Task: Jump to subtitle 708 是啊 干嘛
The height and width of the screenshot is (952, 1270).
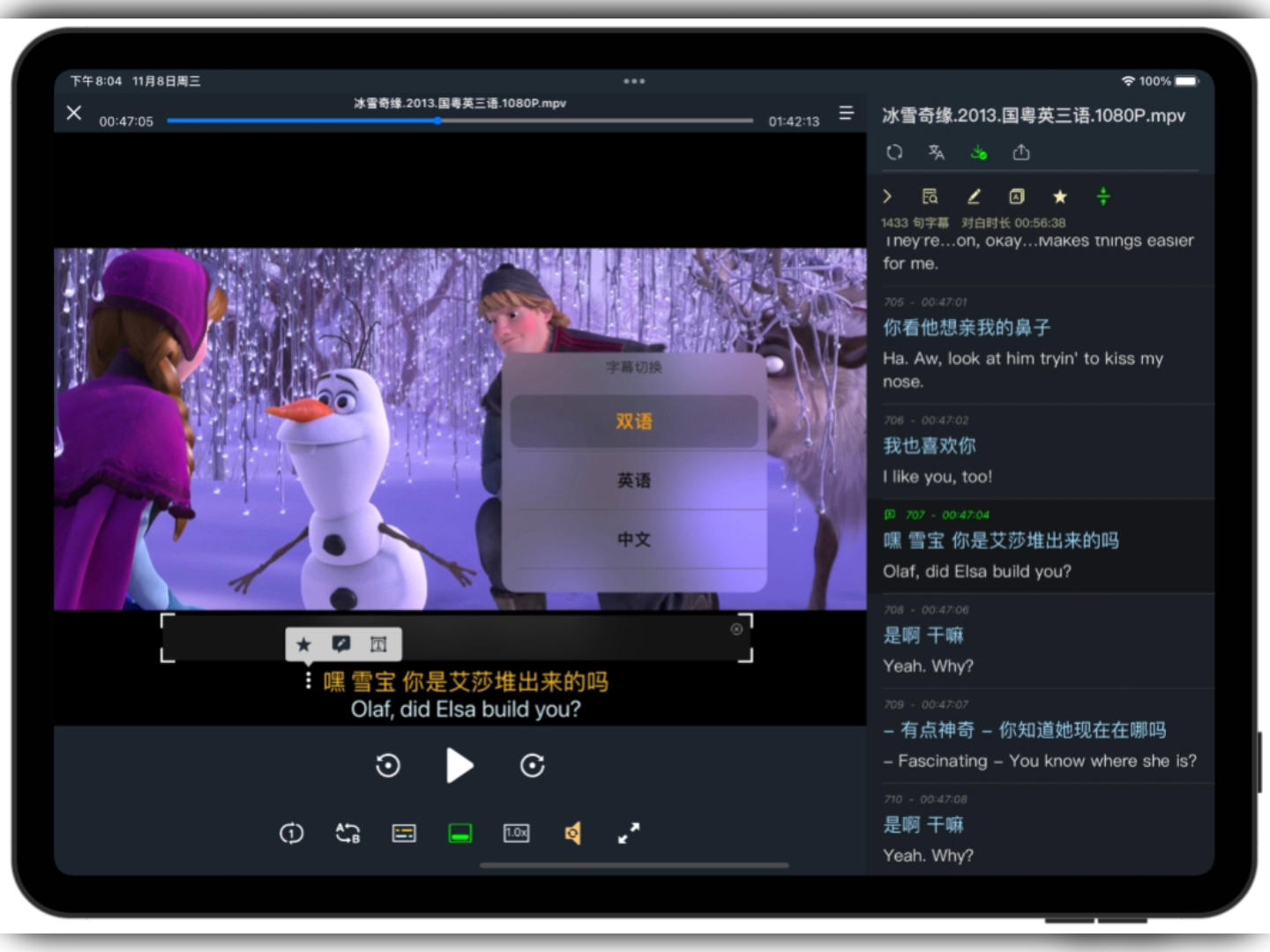Action: tap(923, 636)
